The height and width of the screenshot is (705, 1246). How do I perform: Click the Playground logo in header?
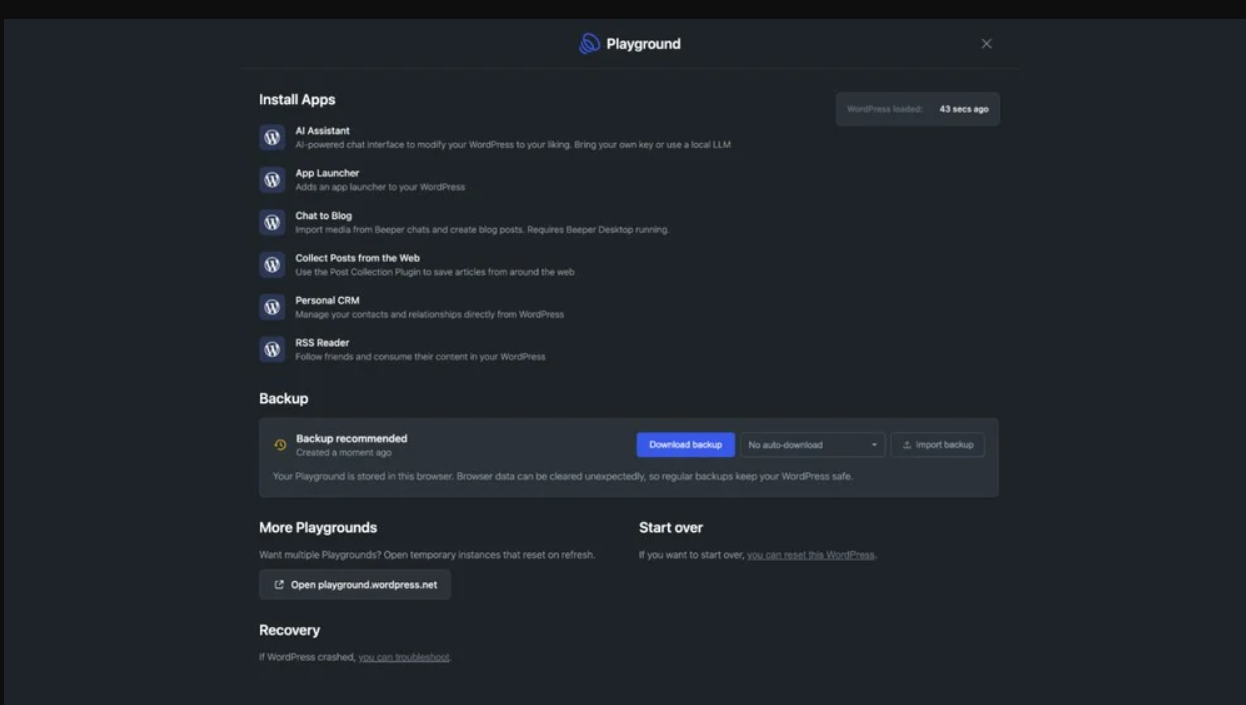click(x=589, y=44)
